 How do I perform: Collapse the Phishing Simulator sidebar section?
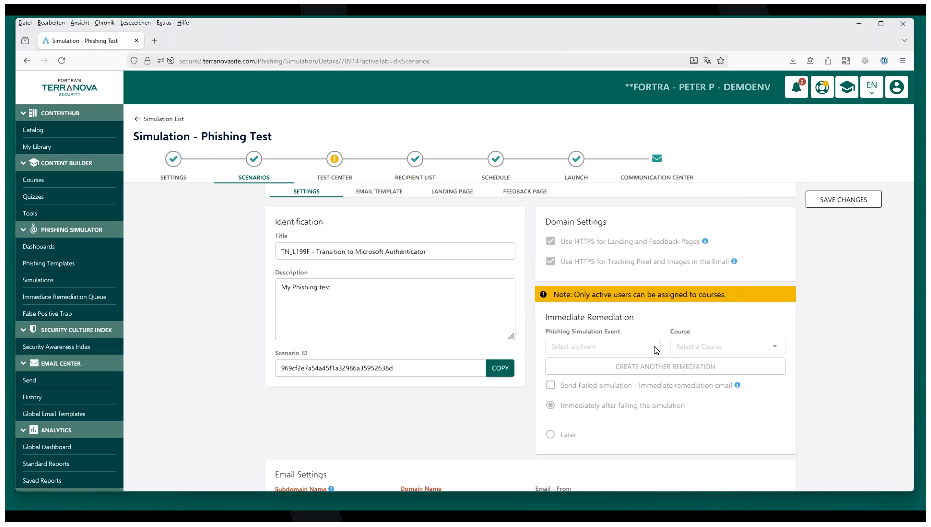tap(23, 229)
